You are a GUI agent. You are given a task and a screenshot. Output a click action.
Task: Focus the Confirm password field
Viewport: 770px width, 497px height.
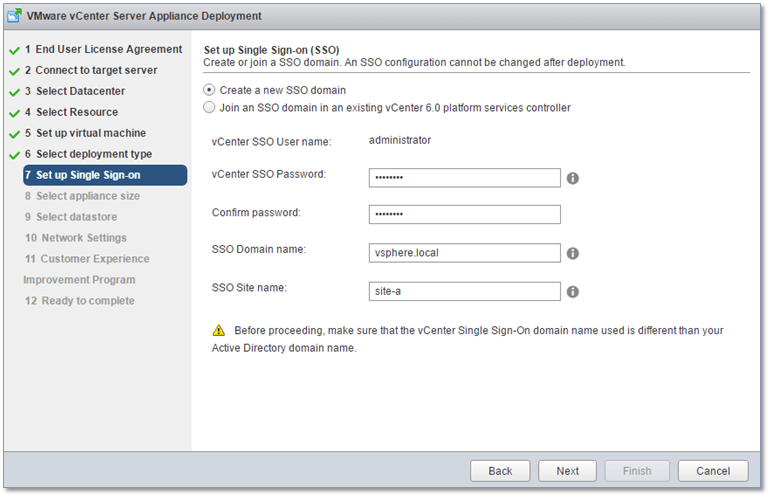pos(465,215)
